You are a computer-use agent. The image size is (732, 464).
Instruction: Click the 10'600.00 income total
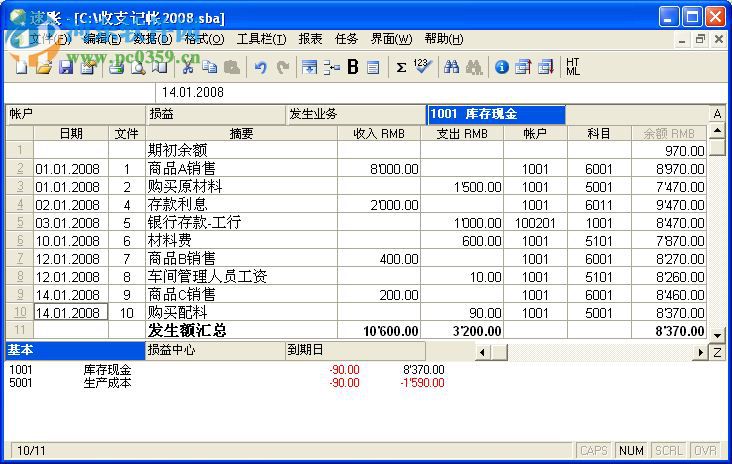point(379,330)
